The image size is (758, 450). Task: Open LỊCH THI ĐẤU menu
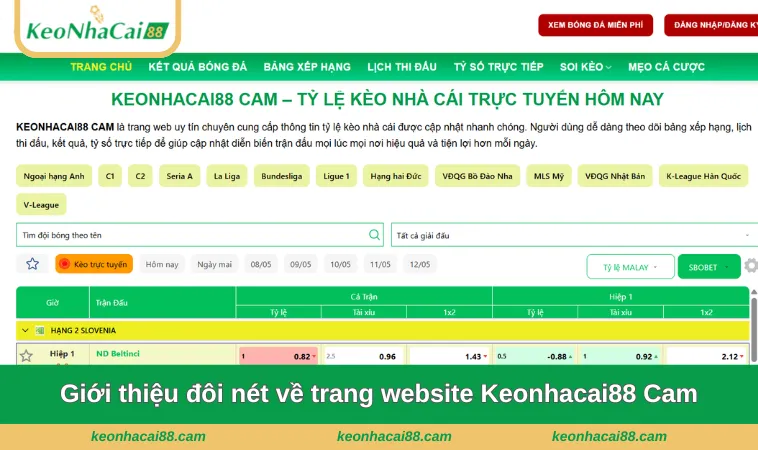(402, 67)
